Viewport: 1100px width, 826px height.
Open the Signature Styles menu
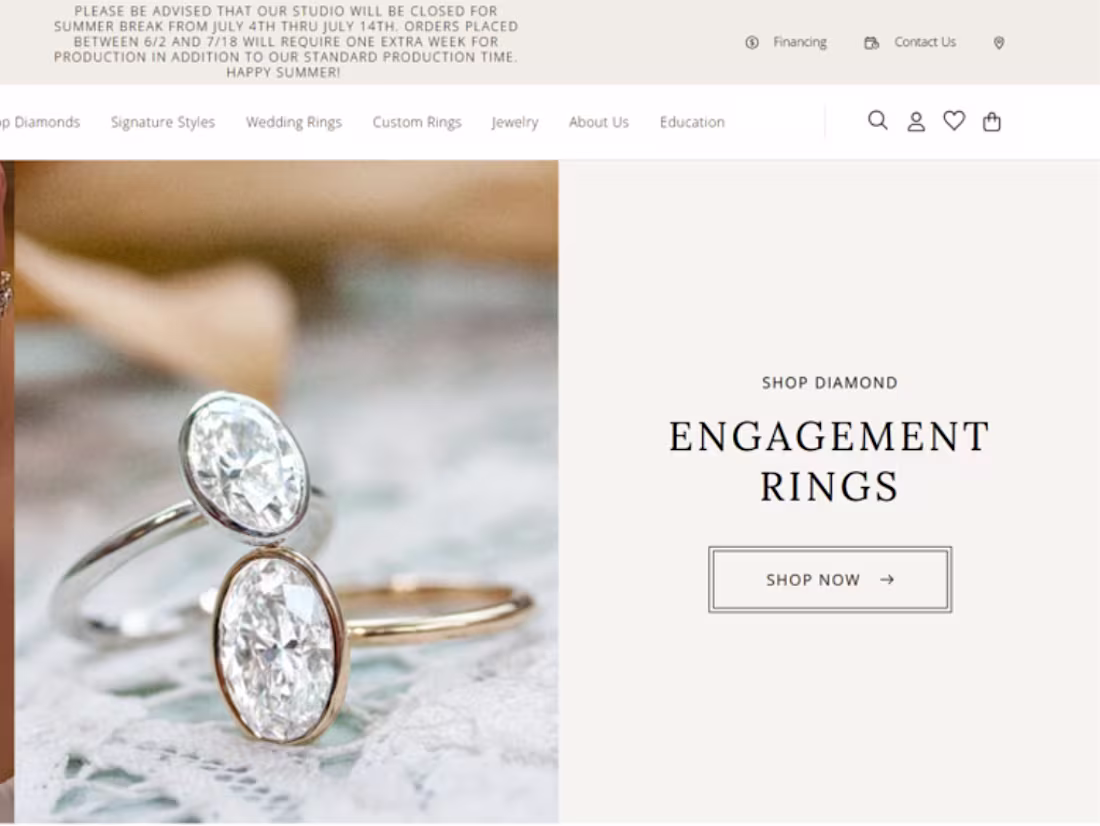point(163,122)
